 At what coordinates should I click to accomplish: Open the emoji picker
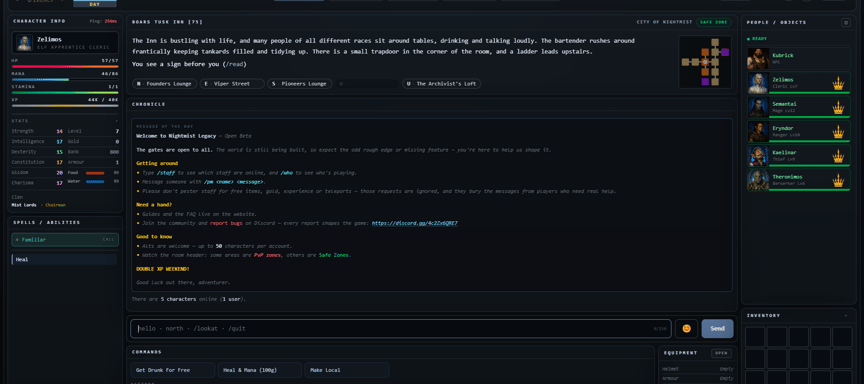(x=686, y=328)
